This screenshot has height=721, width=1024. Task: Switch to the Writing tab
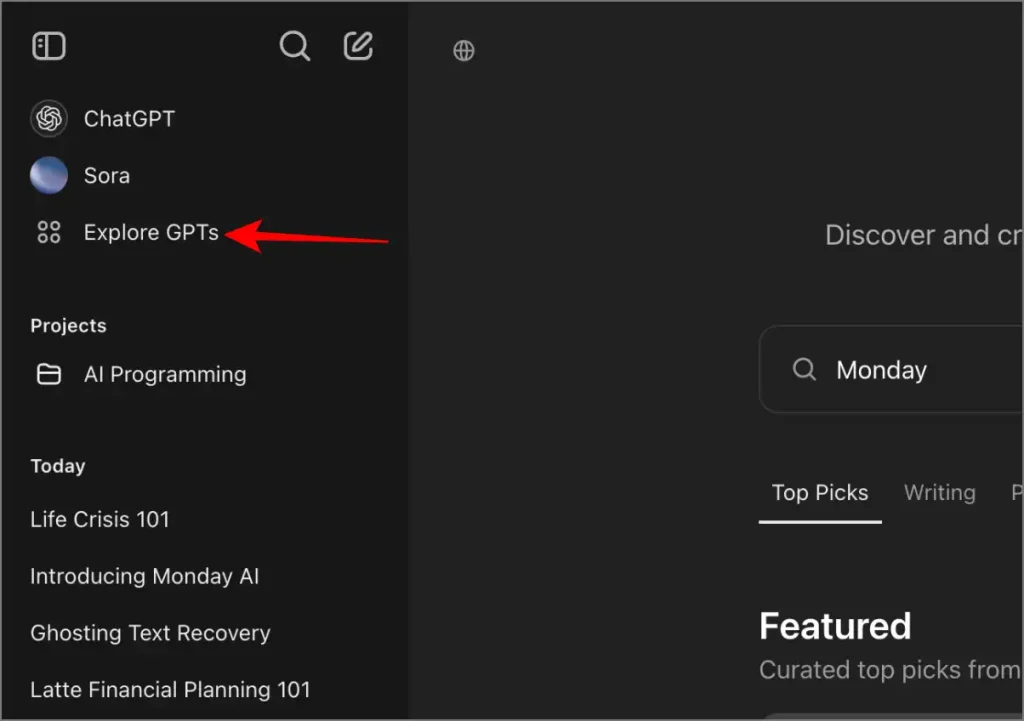pyautogui.click(x=939, y=493)
